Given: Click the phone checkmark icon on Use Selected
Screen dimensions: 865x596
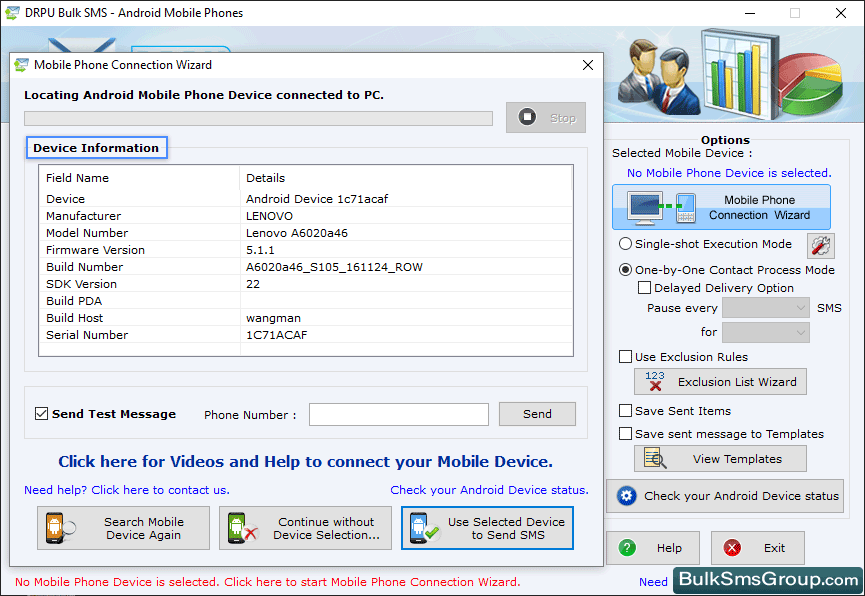Looking at the screenshot, I should tap(424, 528).
